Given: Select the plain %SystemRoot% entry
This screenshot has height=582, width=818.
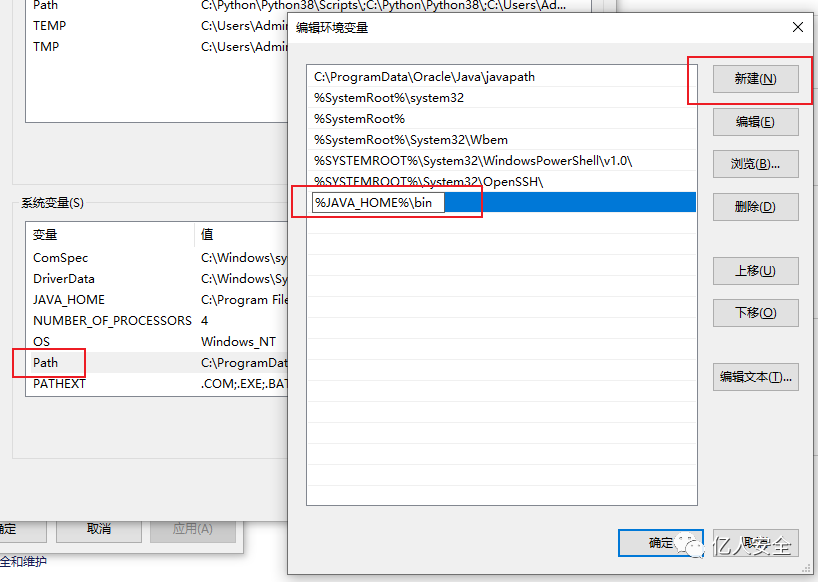Looking at the screenshot, I should coord(501,118).
